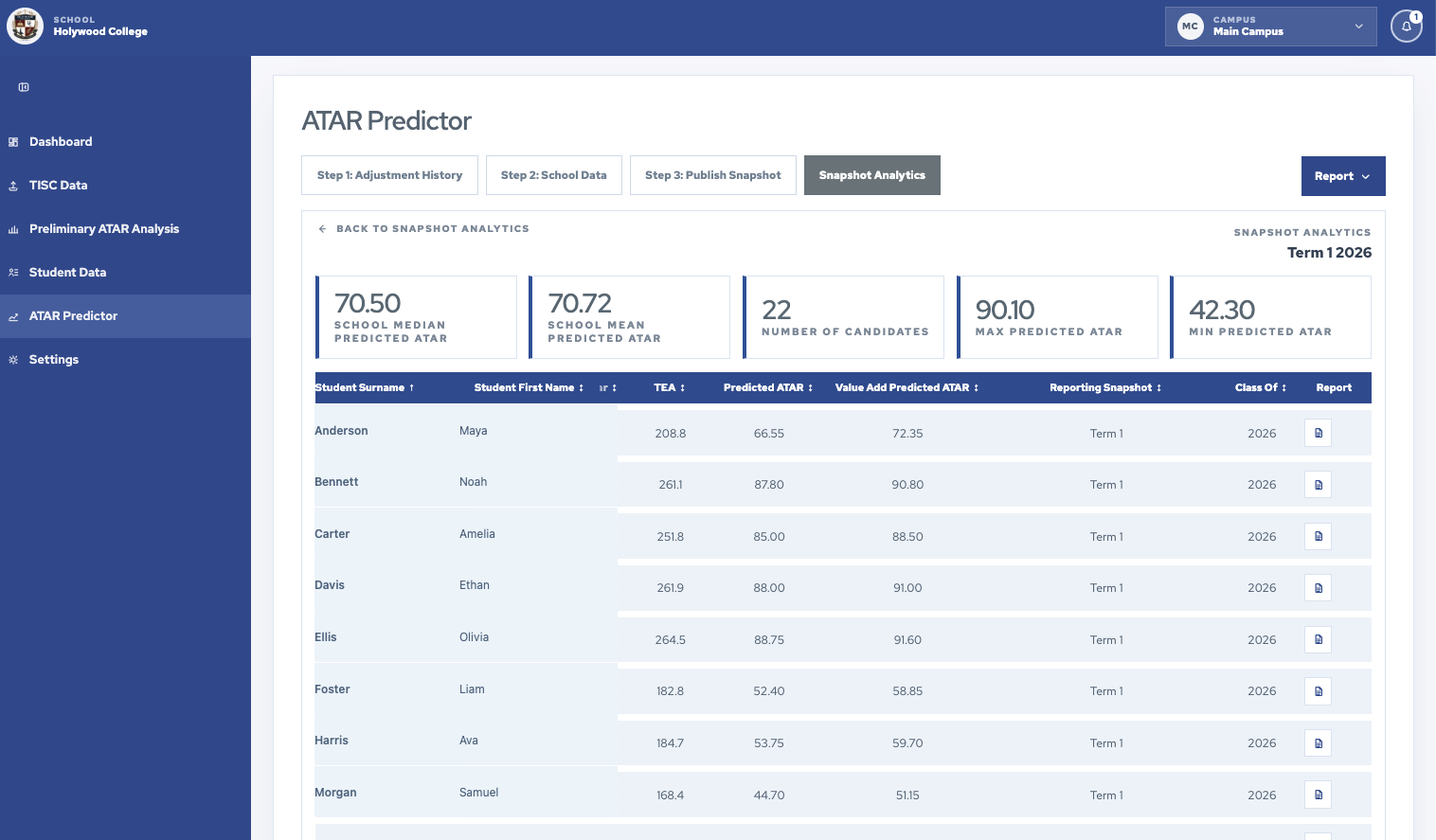The width and height of the screenshot is (1436, 840).
Task: Select the Snapshot Analytics tab
Action: [x=872, y=175]
